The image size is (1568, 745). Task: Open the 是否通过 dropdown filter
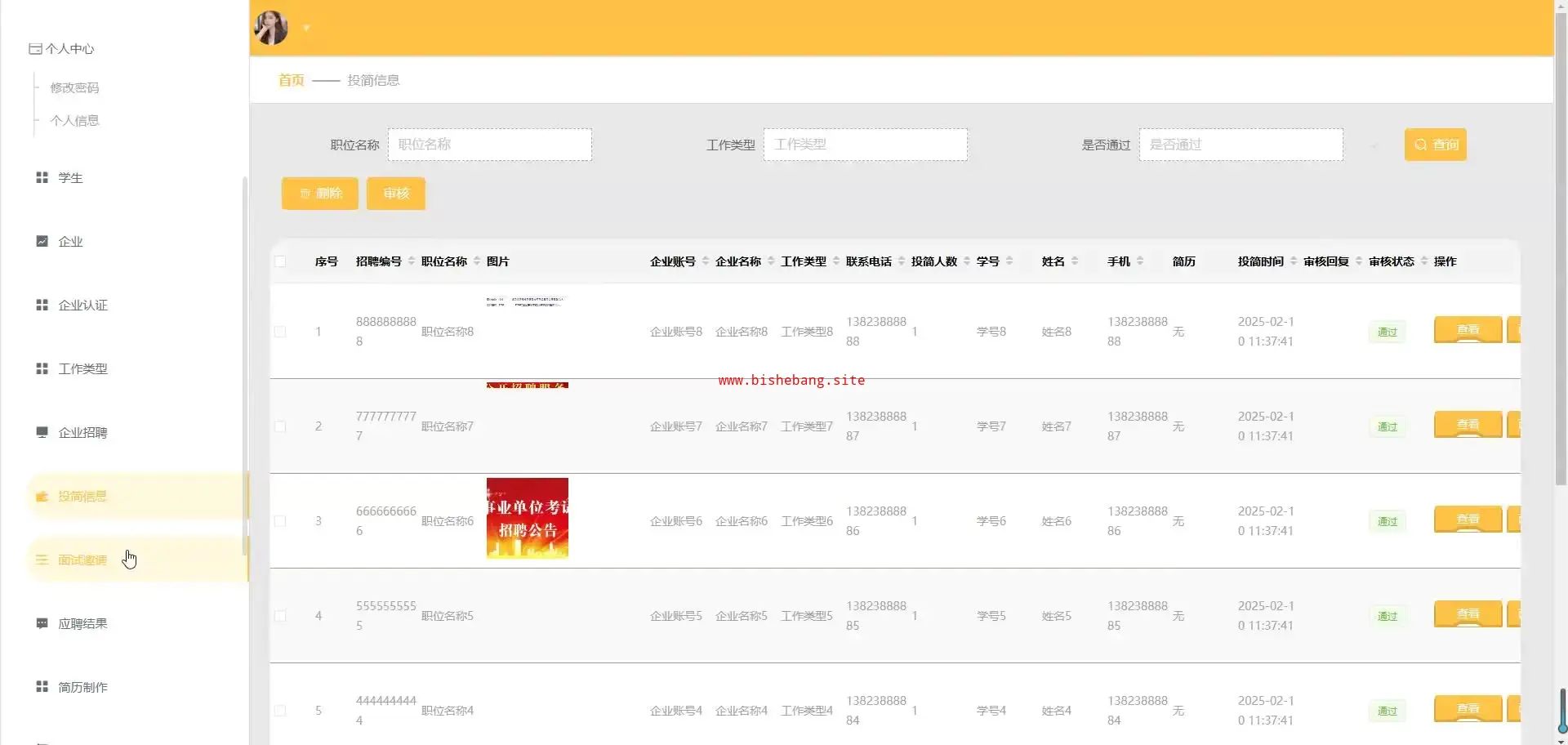(1241, 145)
